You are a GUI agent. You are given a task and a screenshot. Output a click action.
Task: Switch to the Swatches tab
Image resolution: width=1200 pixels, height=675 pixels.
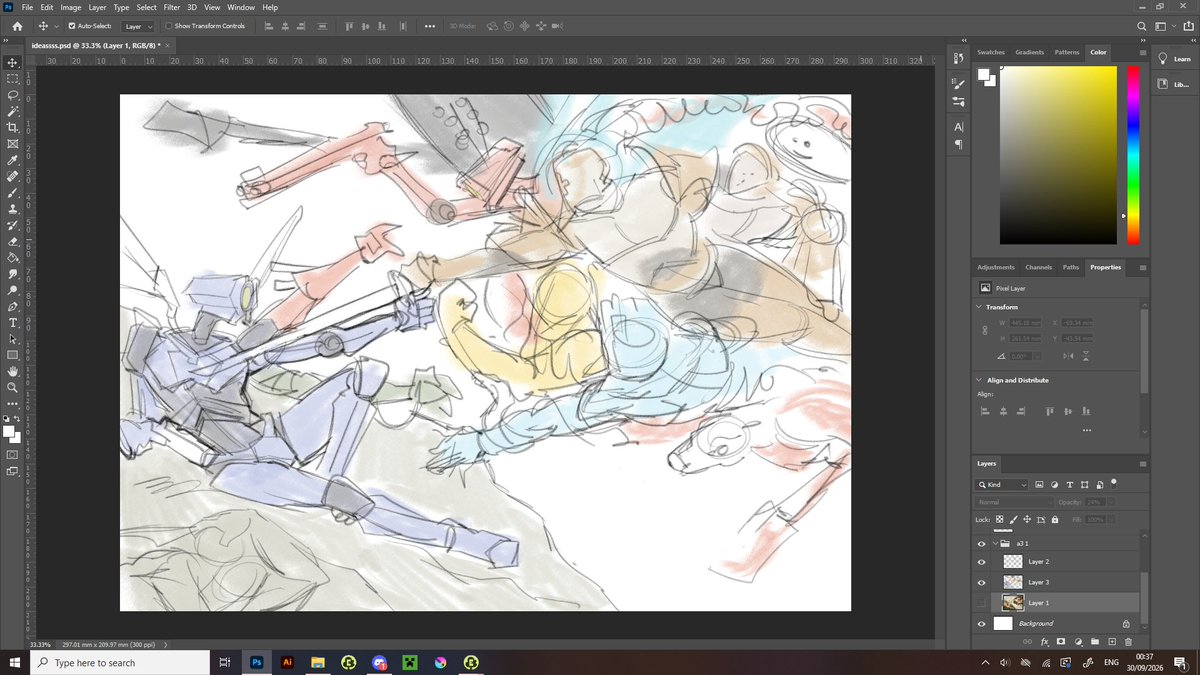(x=991, y=52)
